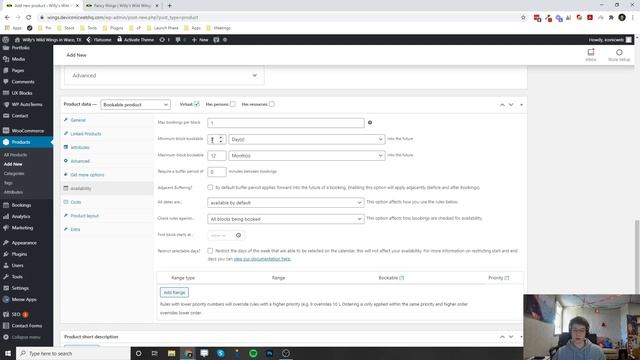
Task: Toggle the Virtual checkbox
Action: click(196, 104)
